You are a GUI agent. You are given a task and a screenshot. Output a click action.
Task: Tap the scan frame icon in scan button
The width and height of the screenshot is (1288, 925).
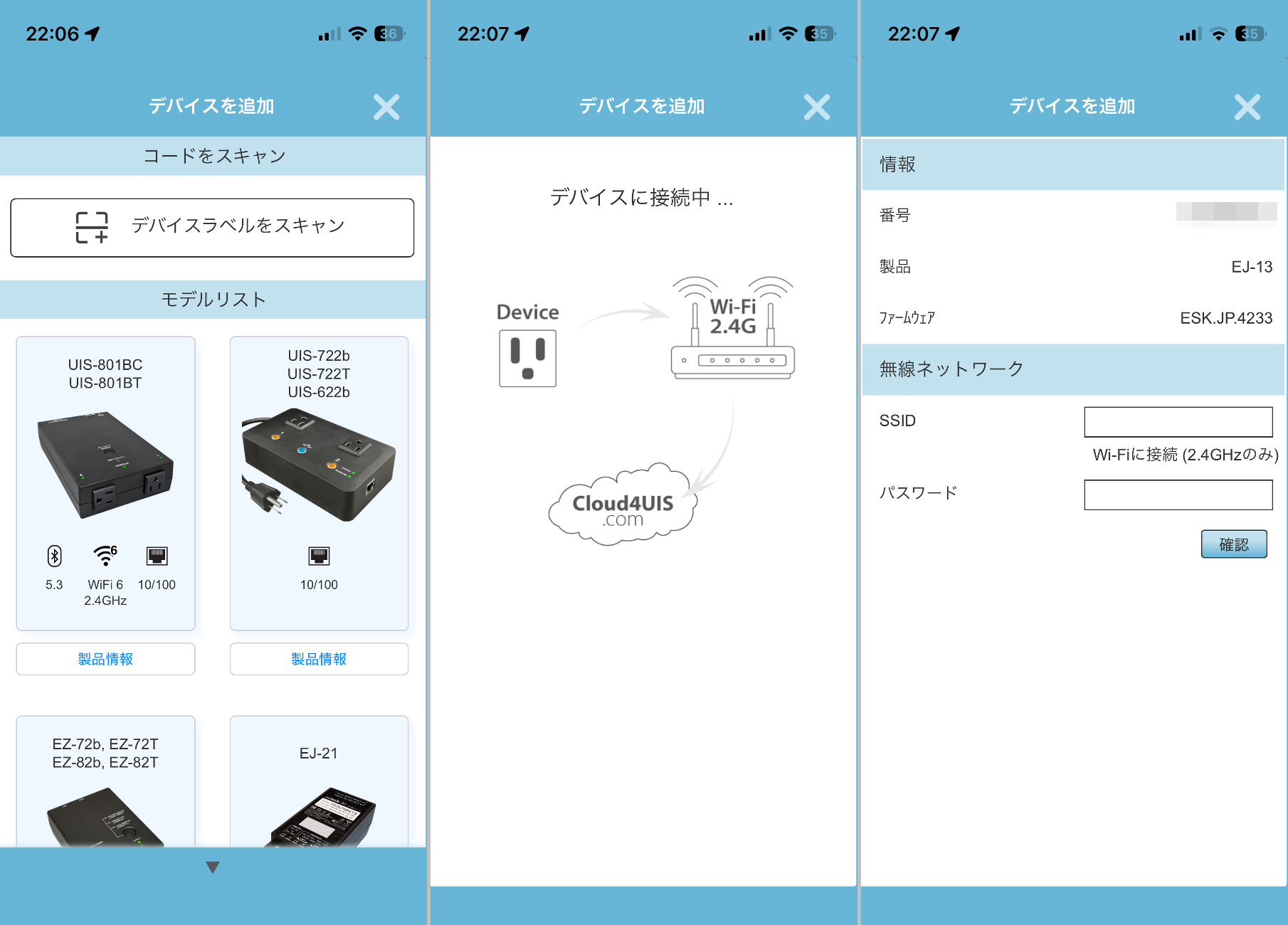(x=92, y=228)
